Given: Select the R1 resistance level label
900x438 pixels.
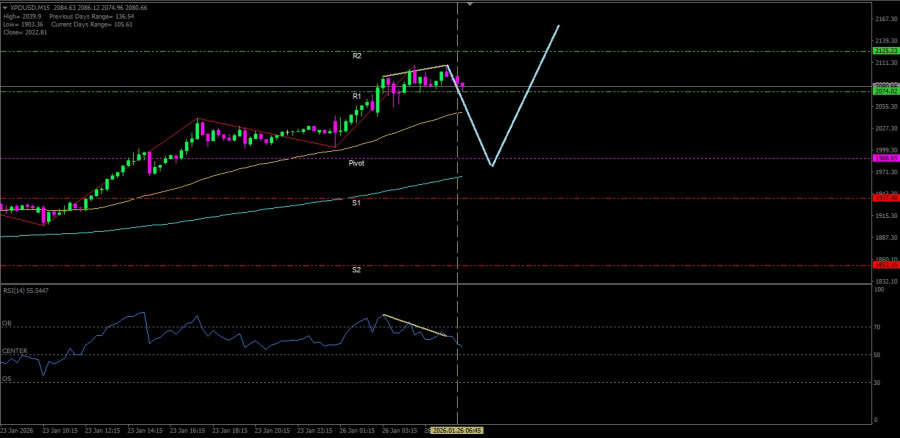Looking at the screenshot, I should 357,96.
